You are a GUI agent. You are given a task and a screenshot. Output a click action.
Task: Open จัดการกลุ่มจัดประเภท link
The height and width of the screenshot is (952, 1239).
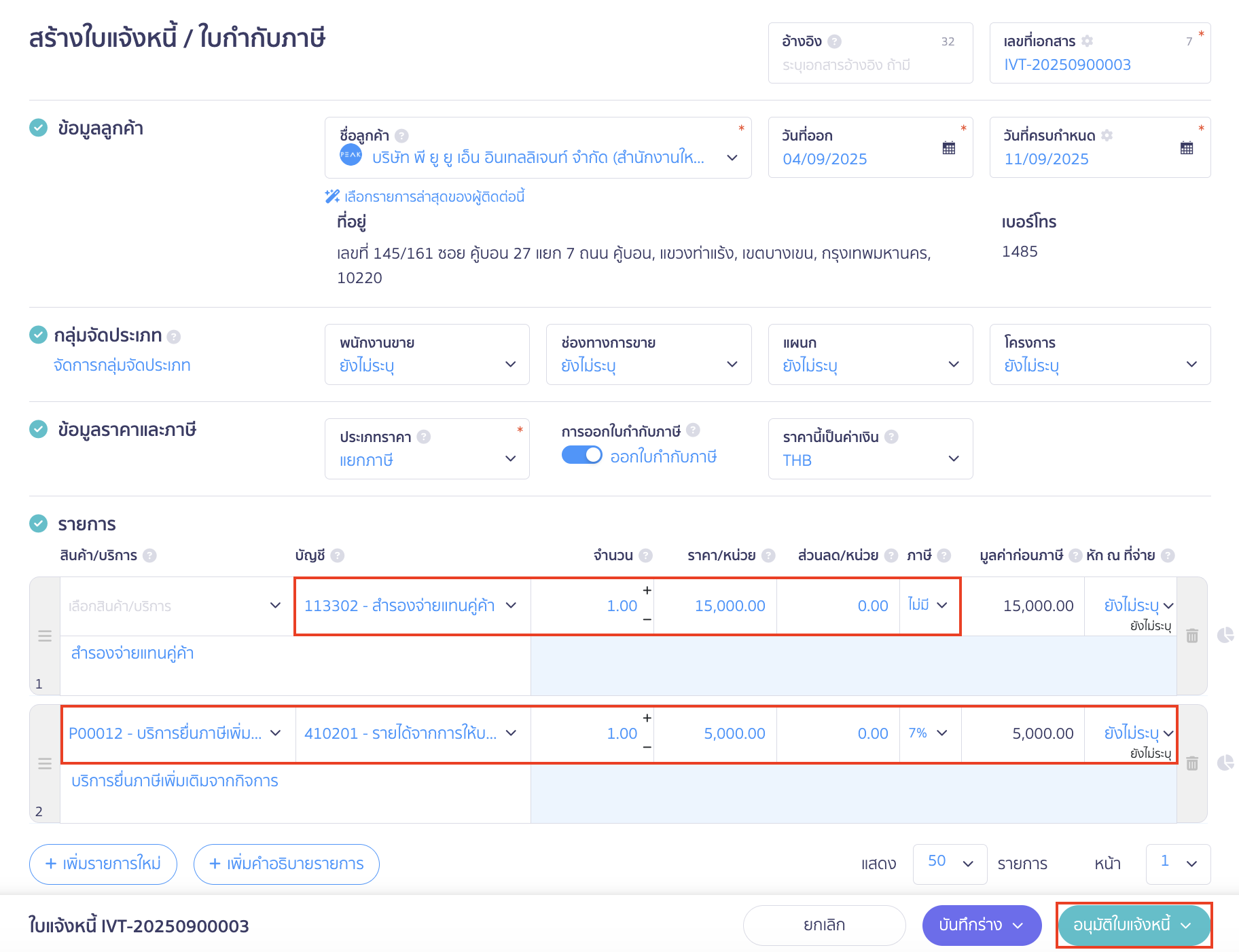122,365
